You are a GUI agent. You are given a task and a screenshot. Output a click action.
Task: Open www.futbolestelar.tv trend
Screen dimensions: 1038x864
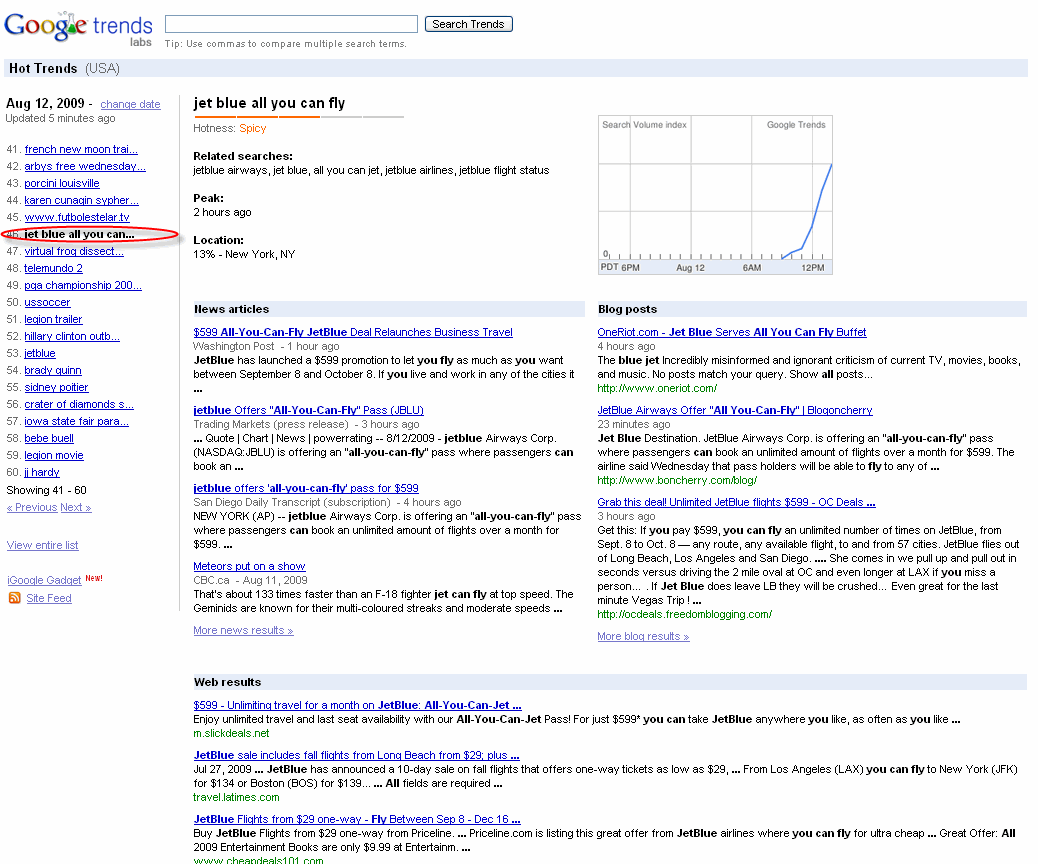click(77, 217)
